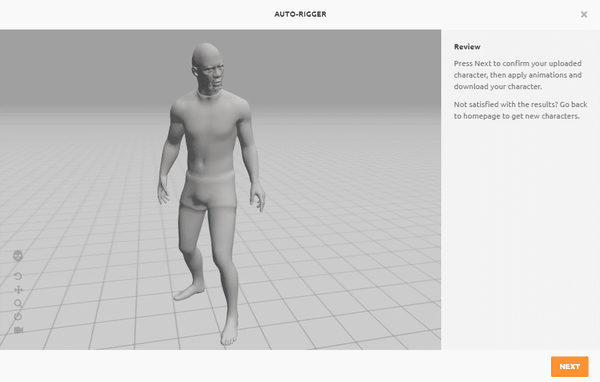This screenshot has height=382, width=600.
Task: Click the character's head in the viewport
Action: (x=208, y=67)
